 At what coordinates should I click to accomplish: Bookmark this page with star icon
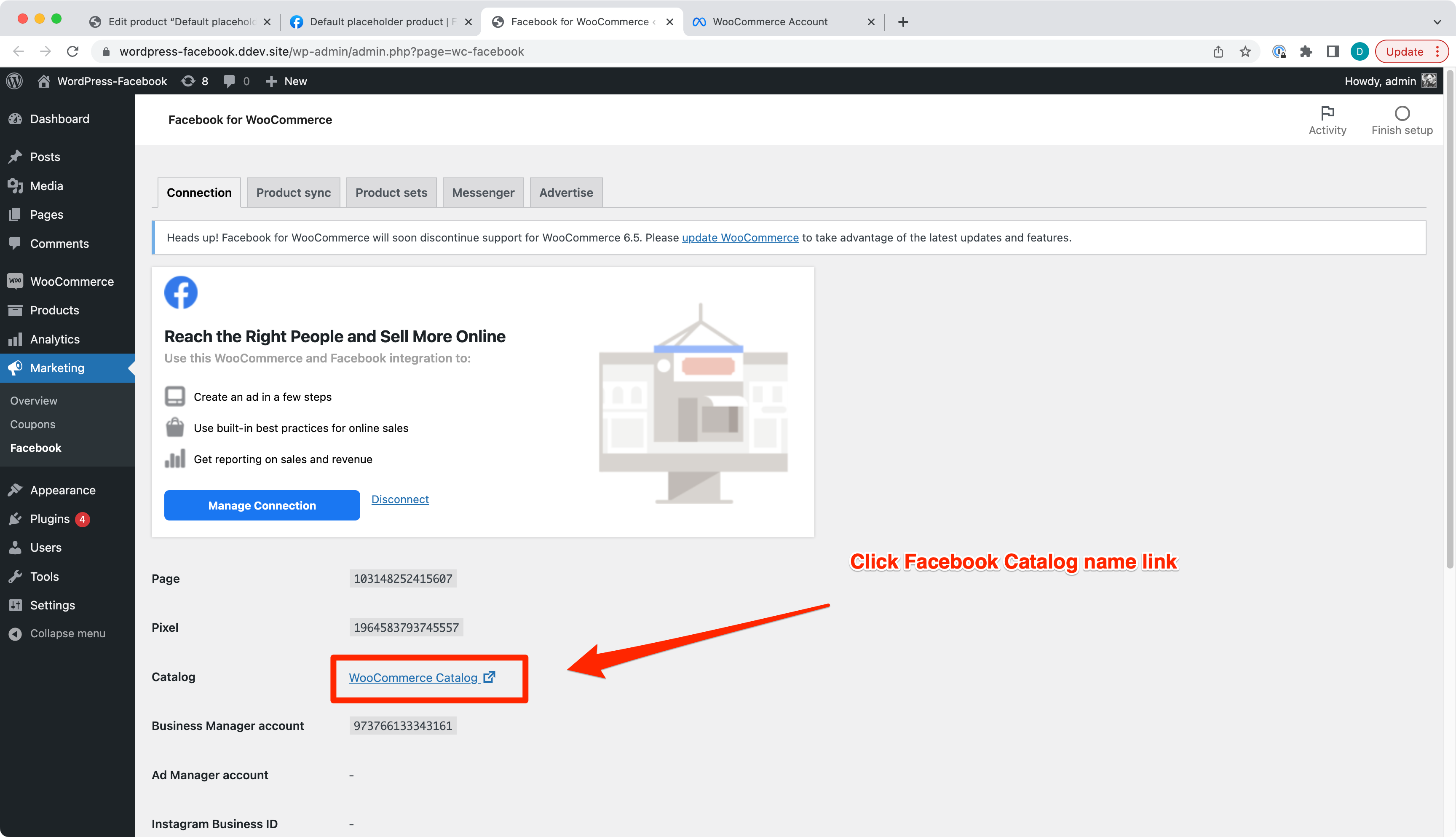pos(1245,52)
